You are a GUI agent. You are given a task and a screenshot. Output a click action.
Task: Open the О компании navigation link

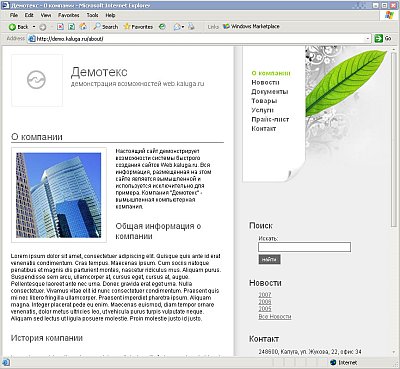click(x=271, y=73)
